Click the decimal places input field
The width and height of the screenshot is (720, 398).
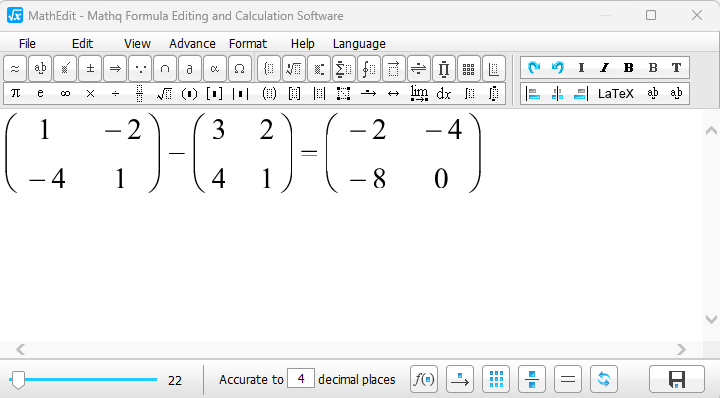[301, 379]
